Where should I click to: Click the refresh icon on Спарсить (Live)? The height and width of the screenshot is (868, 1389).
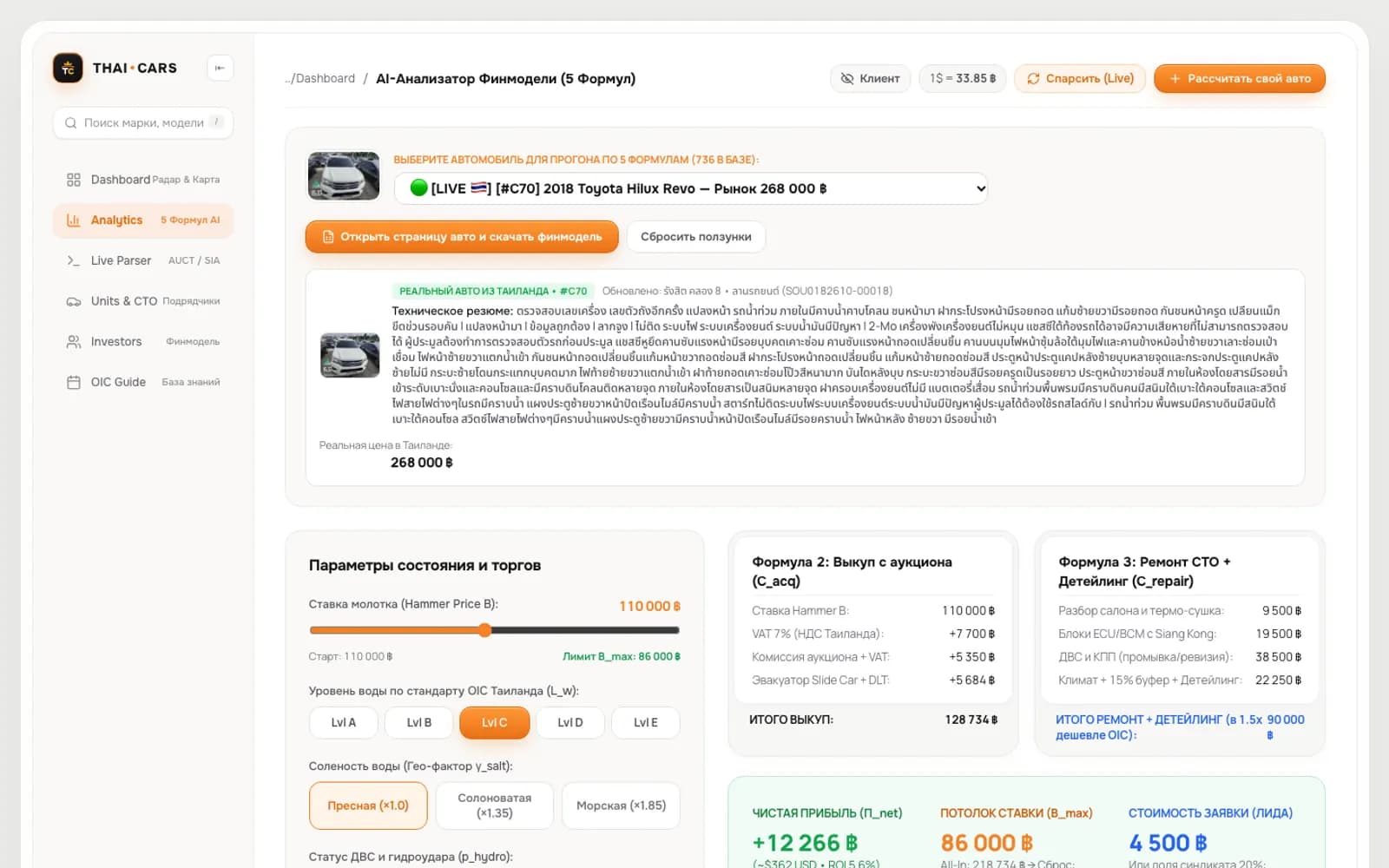click(1033, 78)
